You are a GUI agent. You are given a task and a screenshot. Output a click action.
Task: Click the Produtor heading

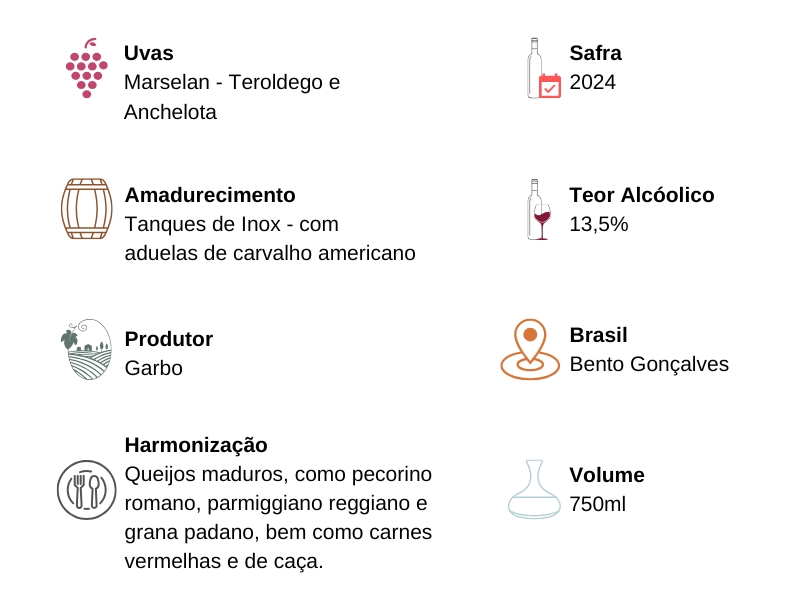pyautogui.click(x=169, y=339)
